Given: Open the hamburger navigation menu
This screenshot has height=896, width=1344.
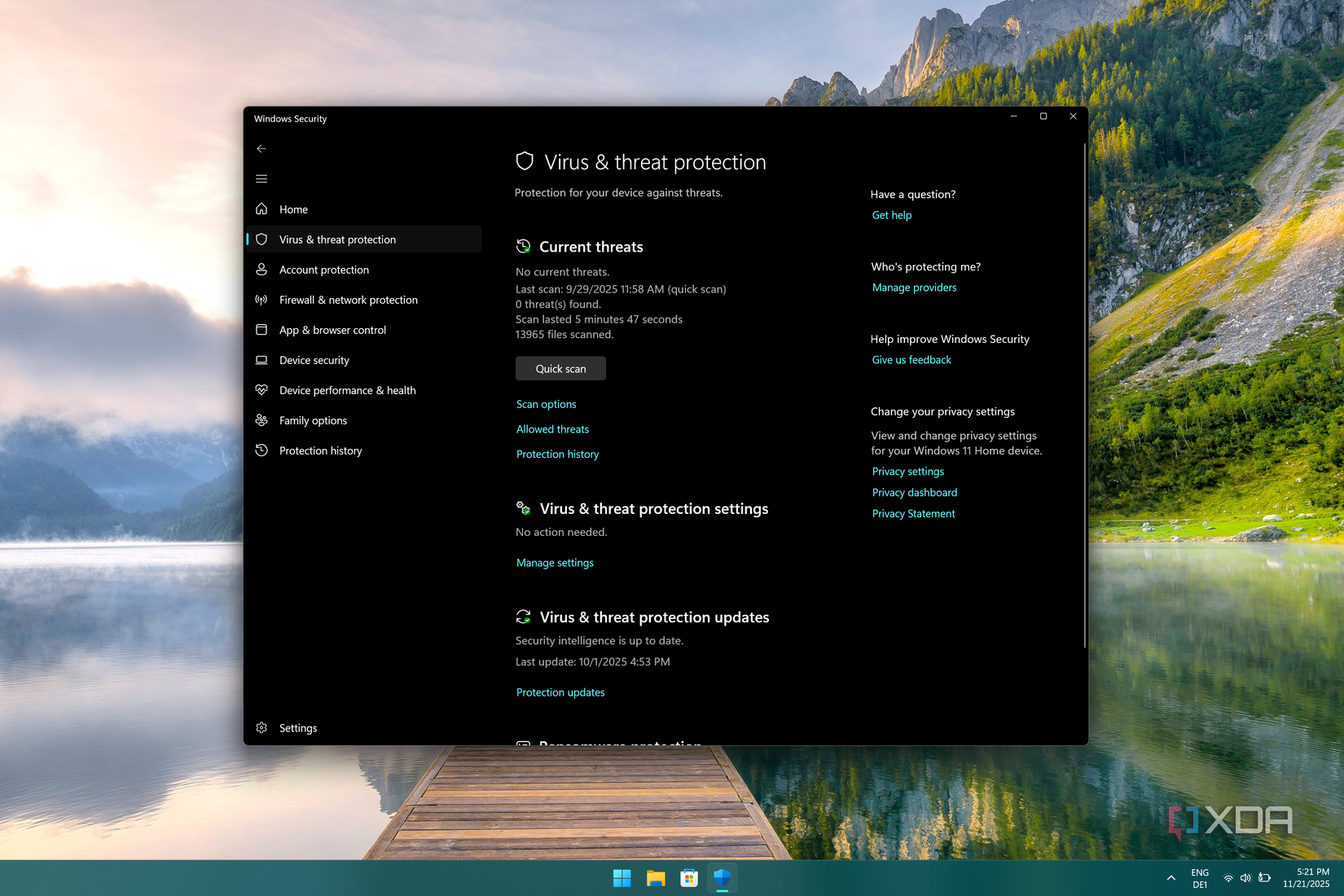Looking at the screenshot, I should tap(261, 178).
